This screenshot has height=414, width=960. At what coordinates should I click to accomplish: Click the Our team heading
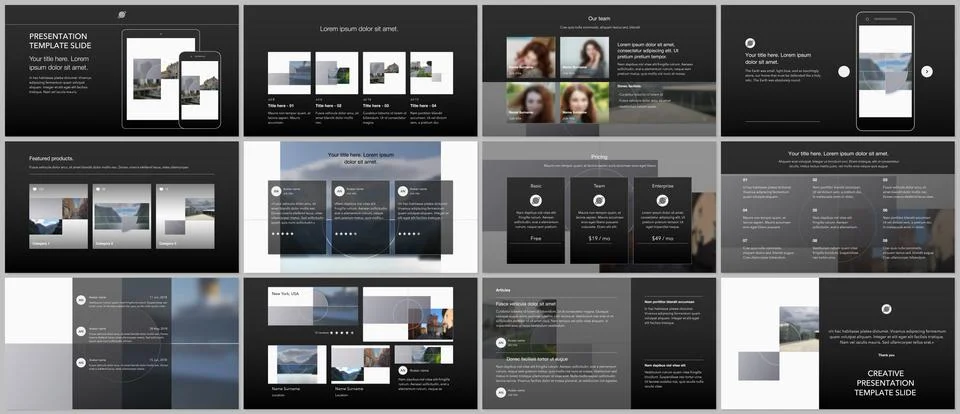[599, 19]
